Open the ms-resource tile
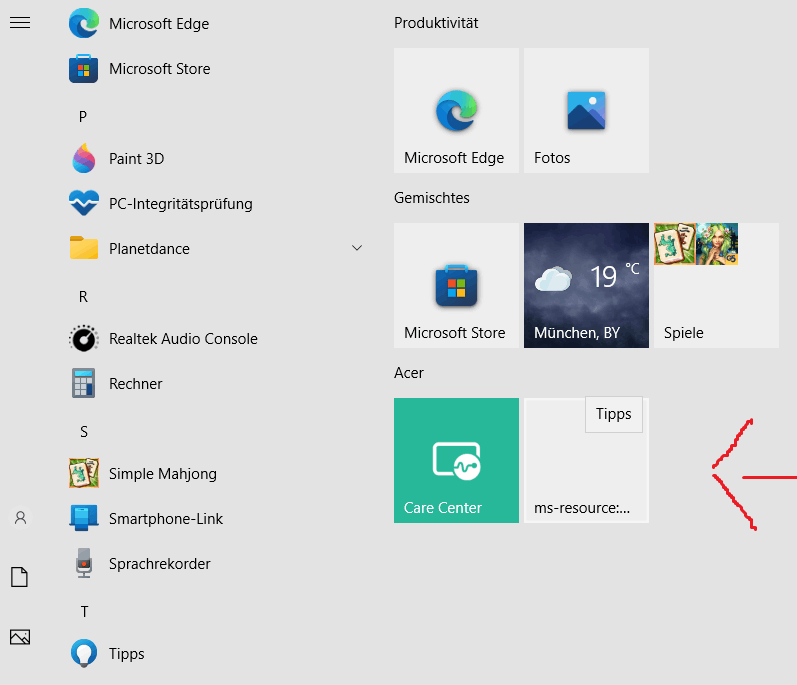 point(587,460)
